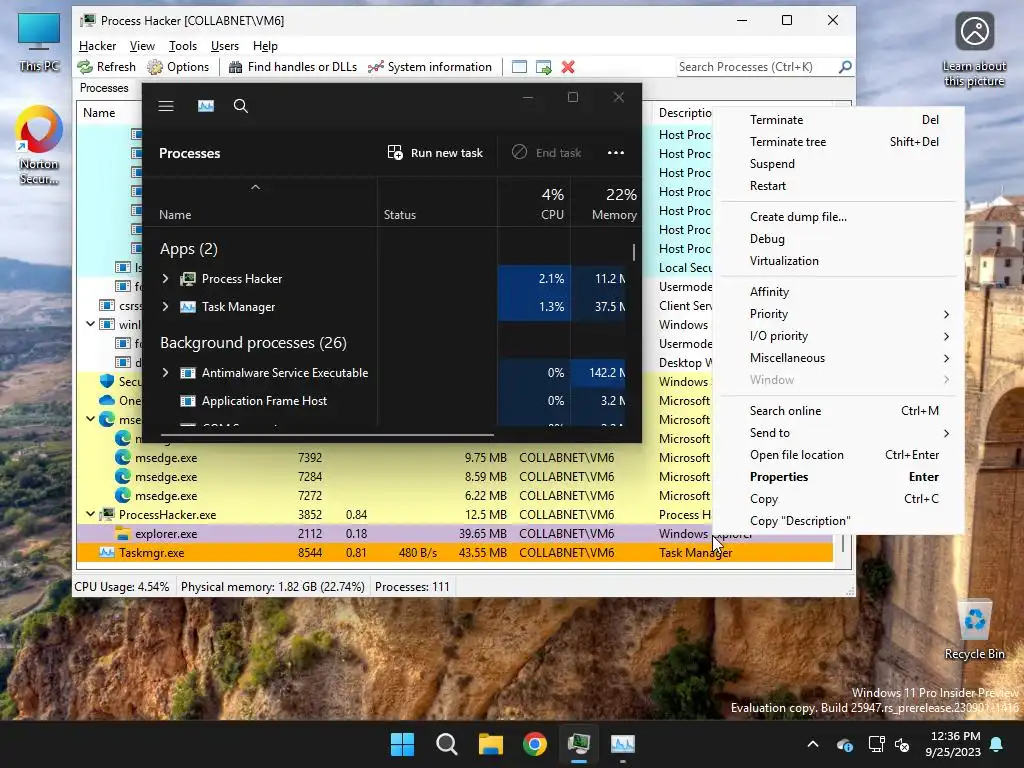This screenshot has height=768, width=1024.
Task: Open the Hacker menu
Action: 97,46
